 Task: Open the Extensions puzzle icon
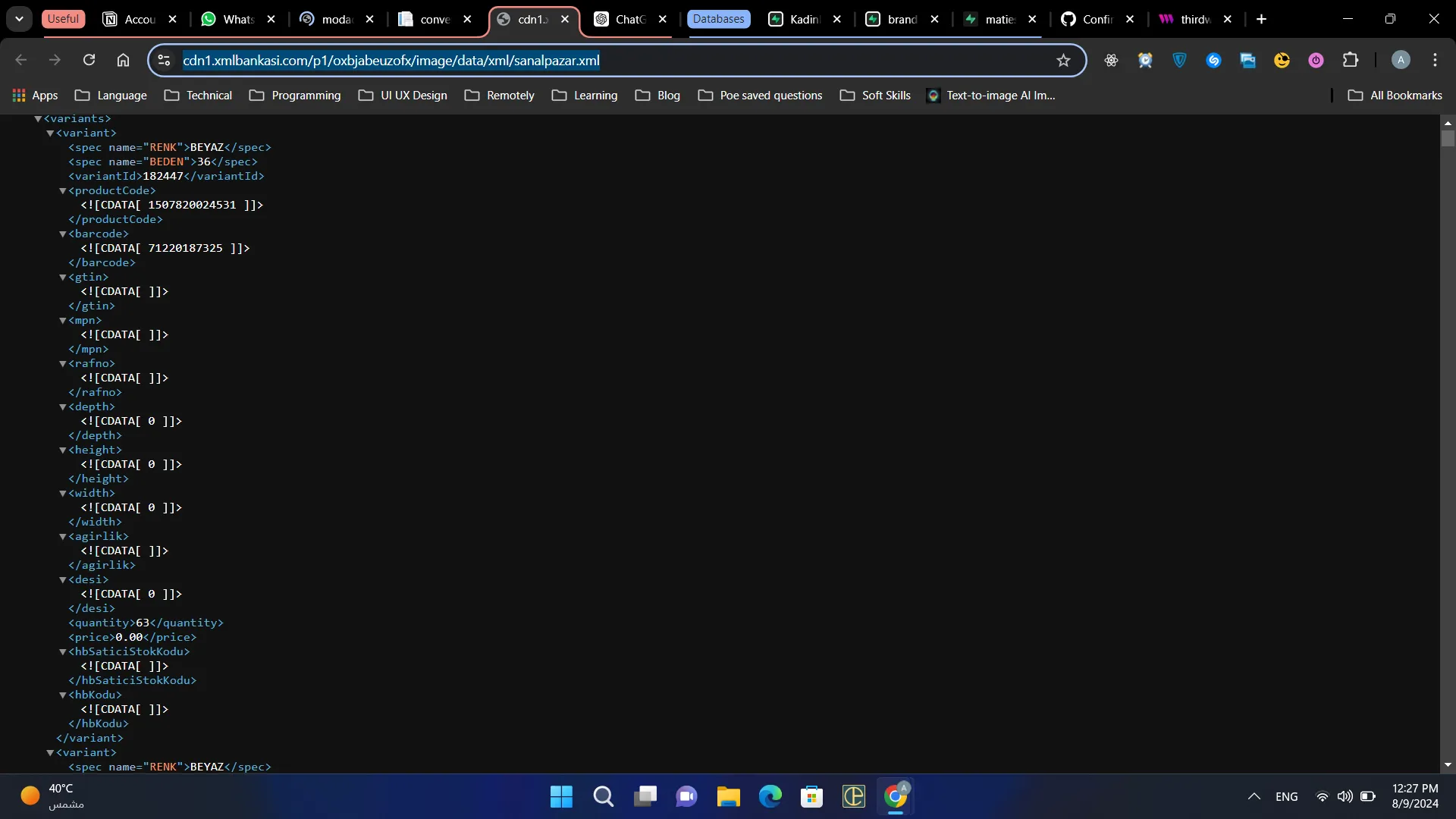[1351, 60]
